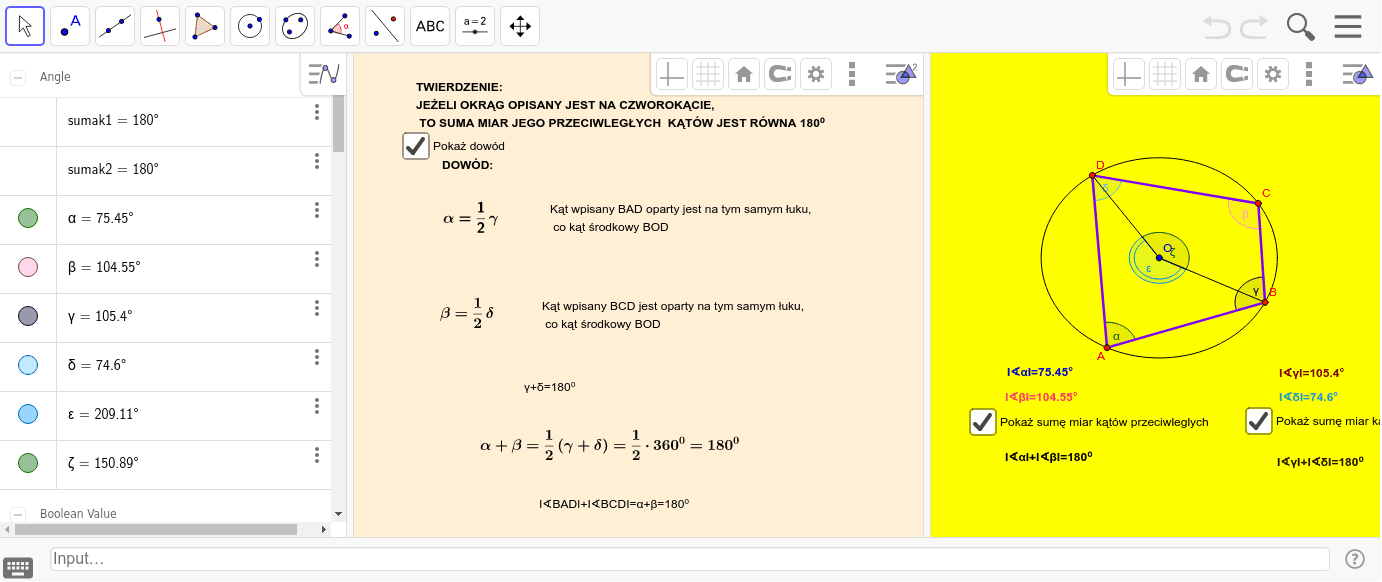Select the Reflect about Line tool
This screenshot has height=582, width=1382.
[x=385, y=26]
